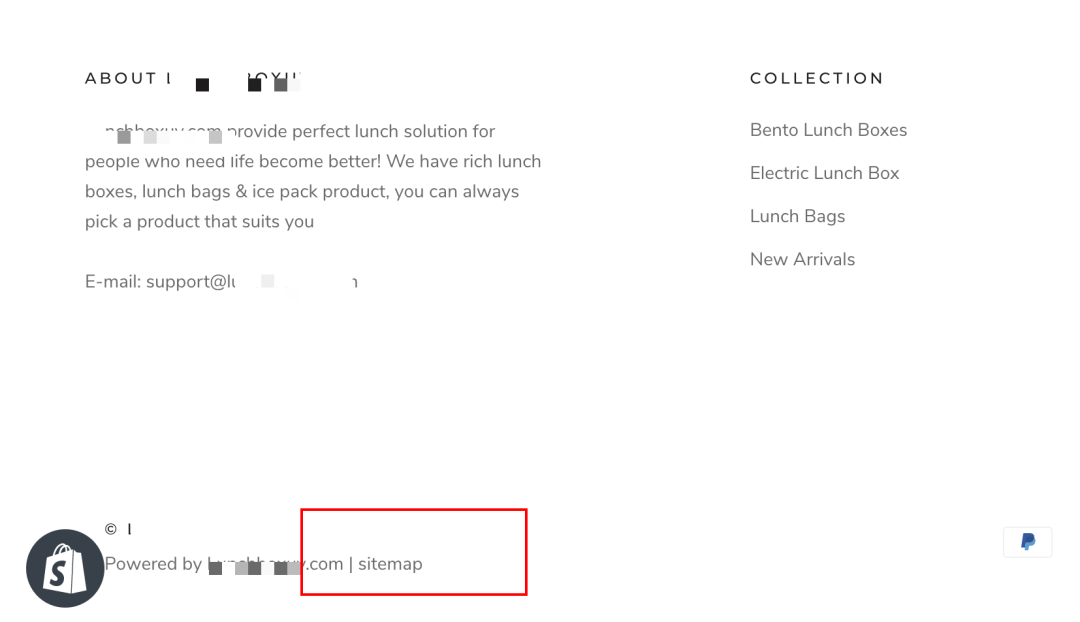
Task: Click the "pick a product that suits you" line
Action: (x=199, y=222)
